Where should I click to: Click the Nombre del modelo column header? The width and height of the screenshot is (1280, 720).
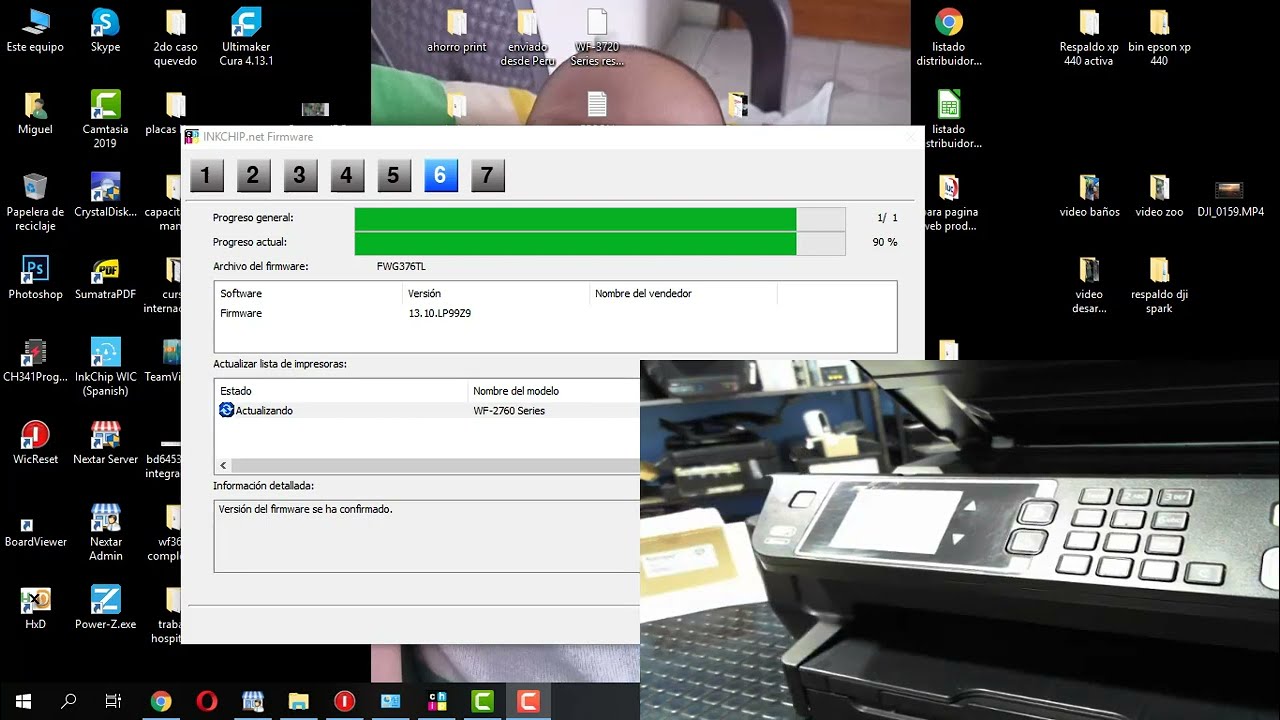[x=516, y=391]
